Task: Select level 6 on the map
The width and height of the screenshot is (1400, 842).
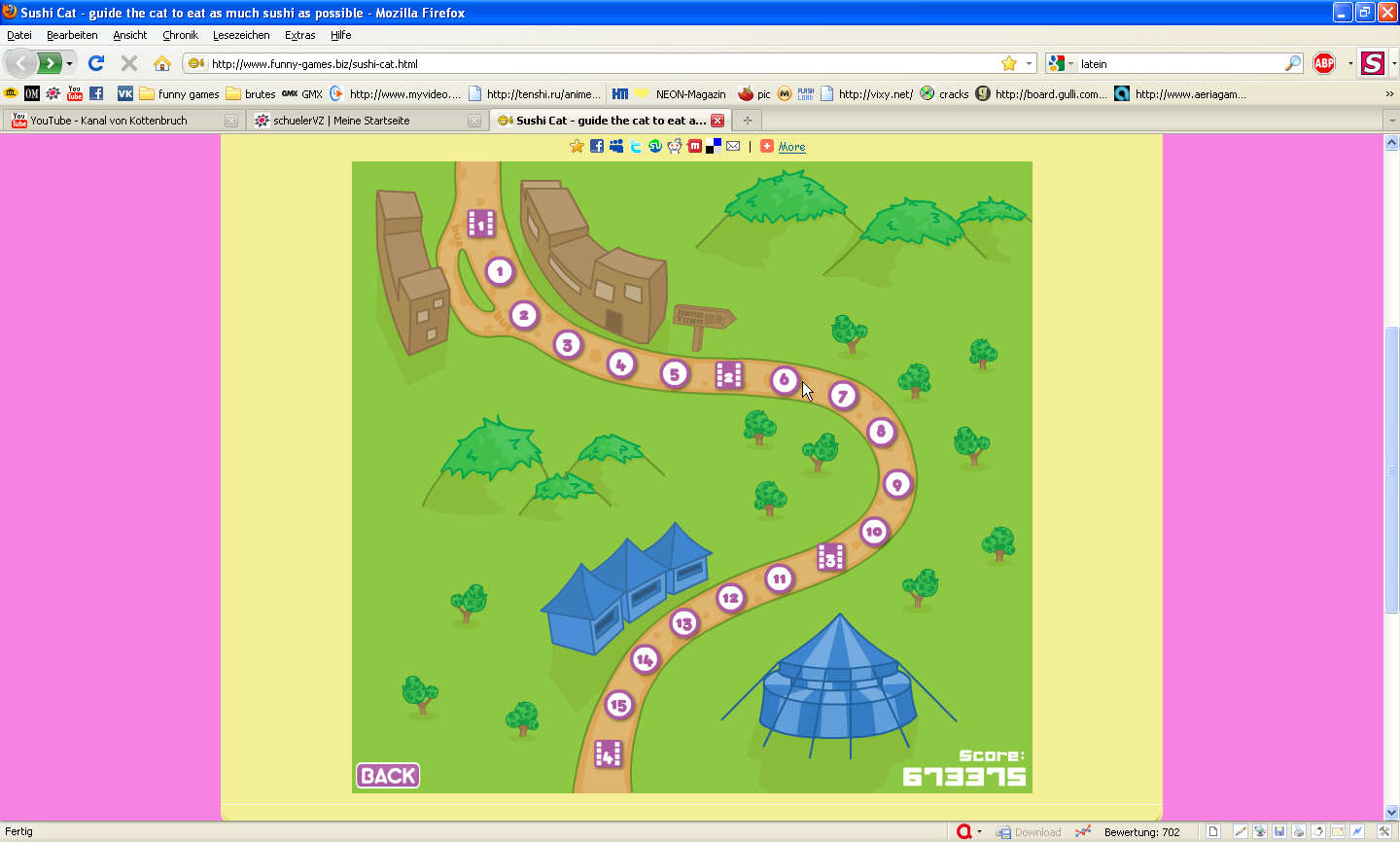Action: [785, 380]
